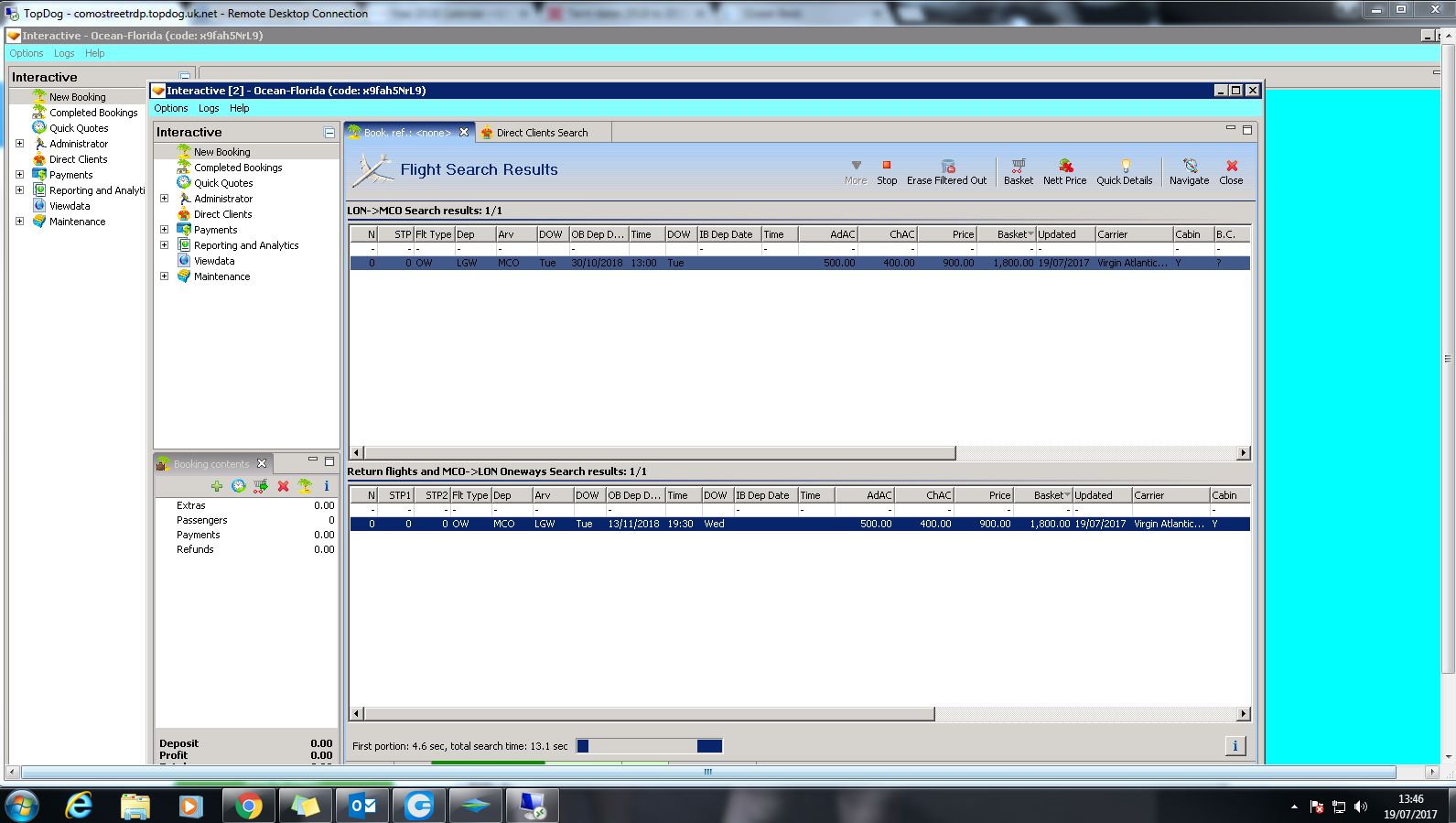Click the info button beside search time bar
This screenshot has width=1456, height=823.
coord(1235,746)
